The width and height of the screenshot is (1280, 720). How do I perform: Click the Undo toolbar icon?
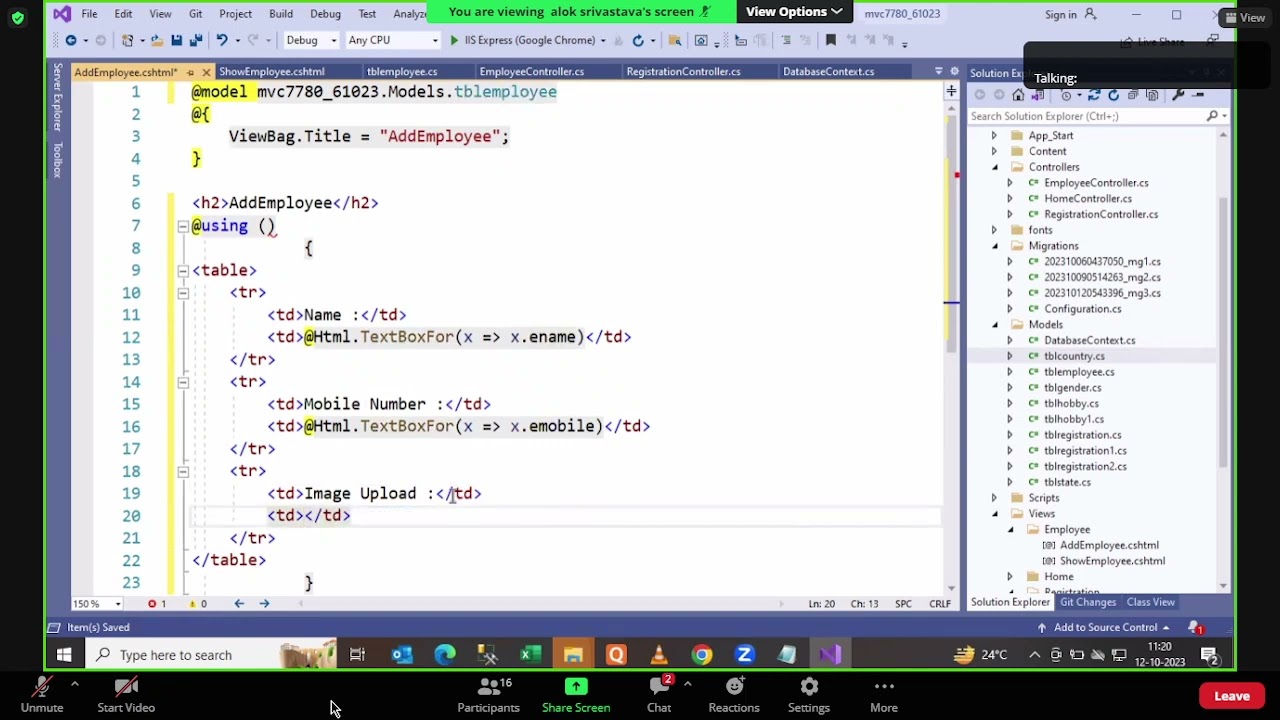click(222, 40)
